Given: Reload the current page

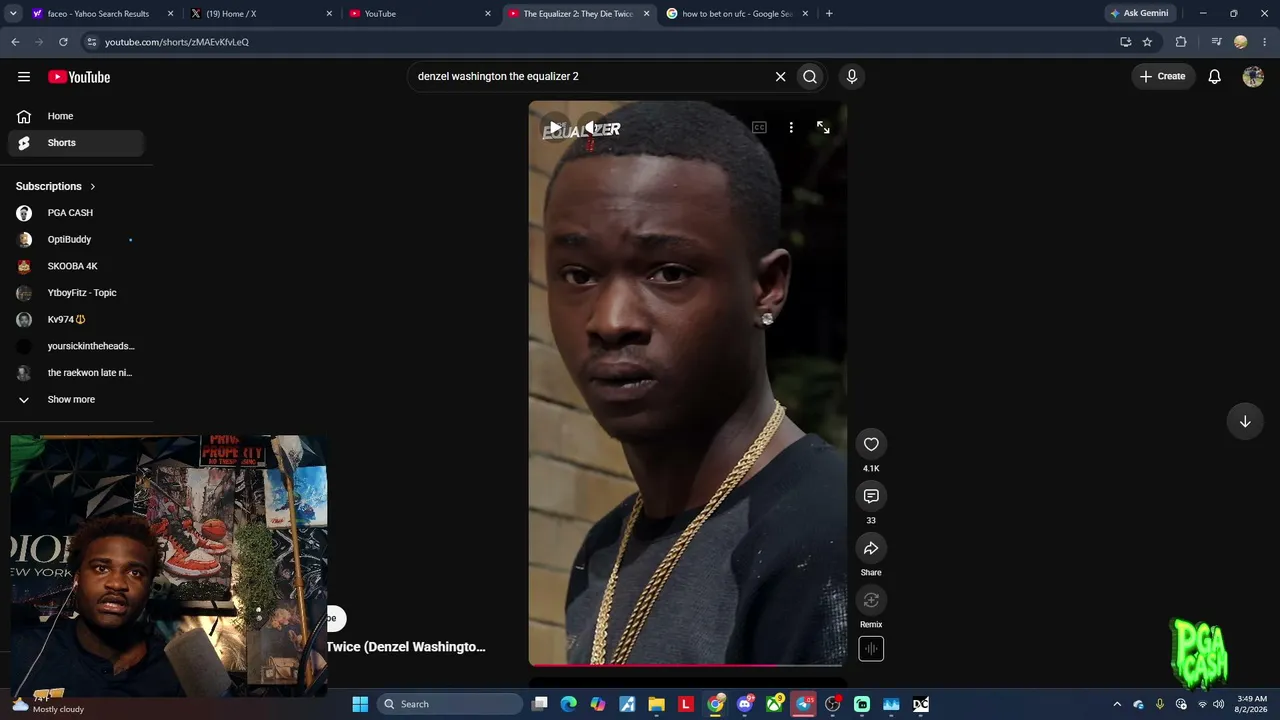Looking at the screenshot, I should [x=63, y=42].
